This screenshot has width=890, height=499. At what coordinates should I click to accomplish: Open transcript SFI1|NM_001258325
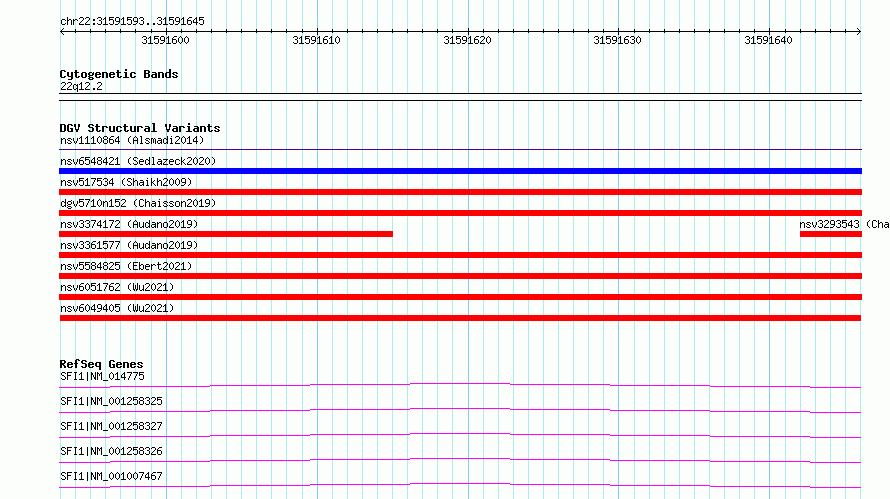coord(111,401)
